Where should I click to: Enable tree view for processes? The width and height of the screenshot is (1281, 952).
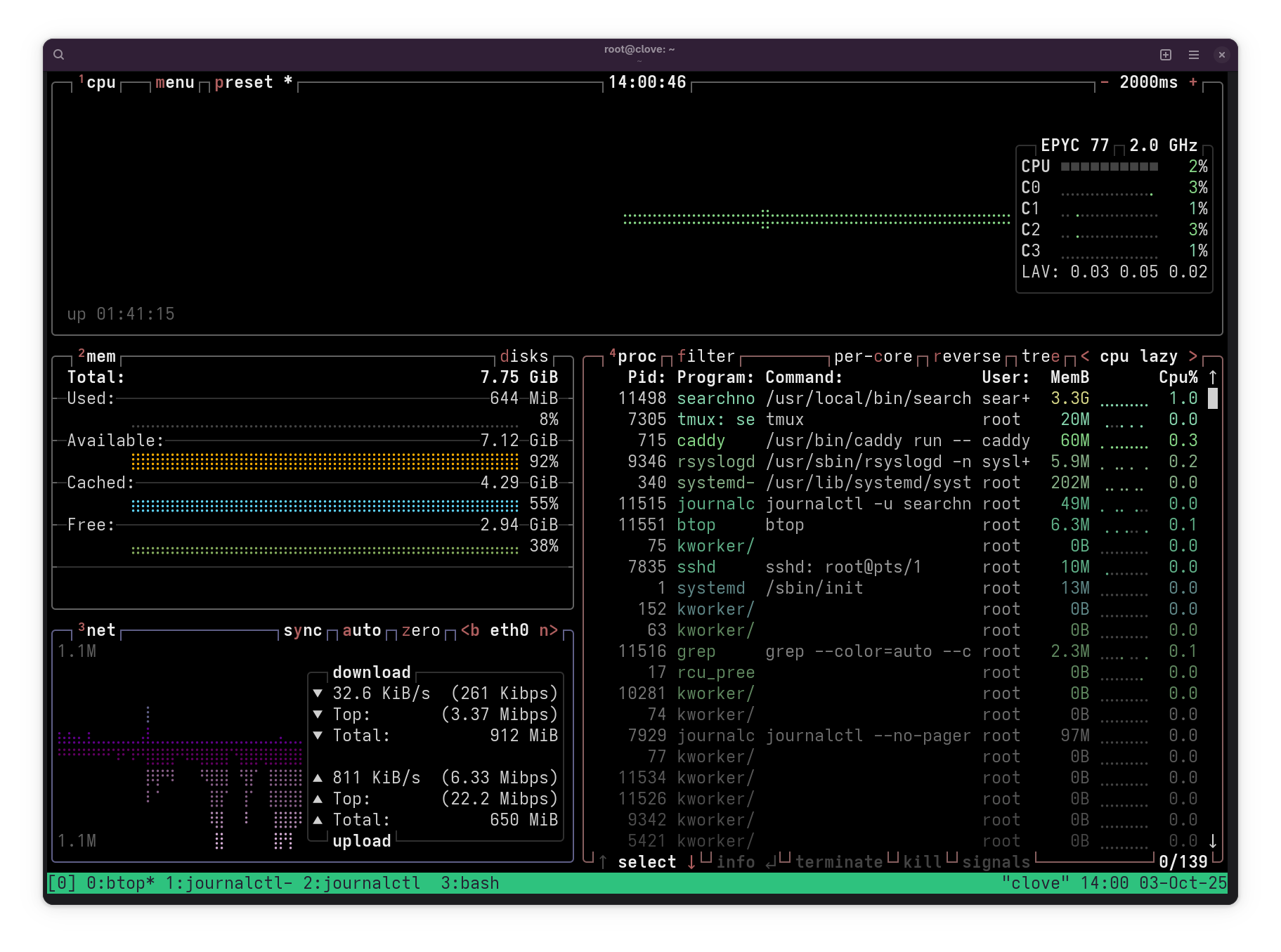point(1040,356)
